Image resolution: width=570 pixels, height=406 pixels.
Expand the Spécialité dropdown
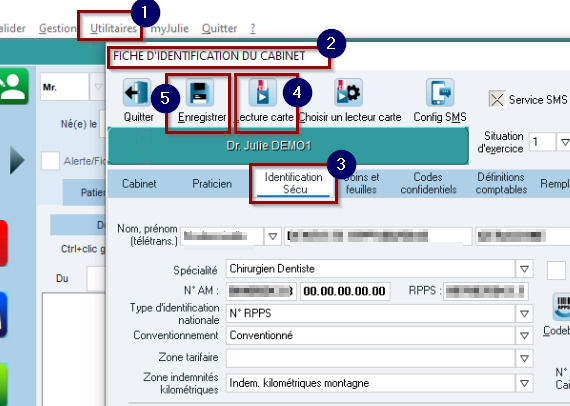point(524,269)
